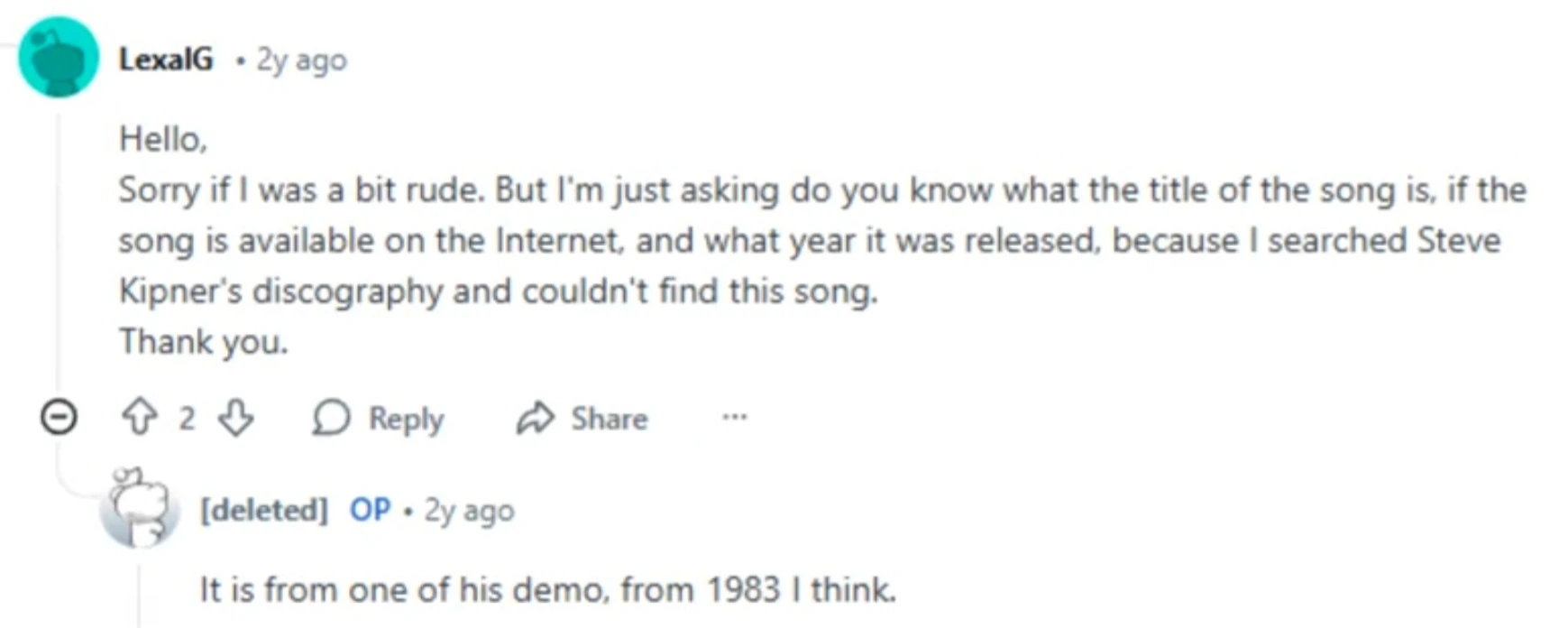Viewport: 1568px width, 628px height.
Task: Click the [deleted] username
Action: (263, 510)
